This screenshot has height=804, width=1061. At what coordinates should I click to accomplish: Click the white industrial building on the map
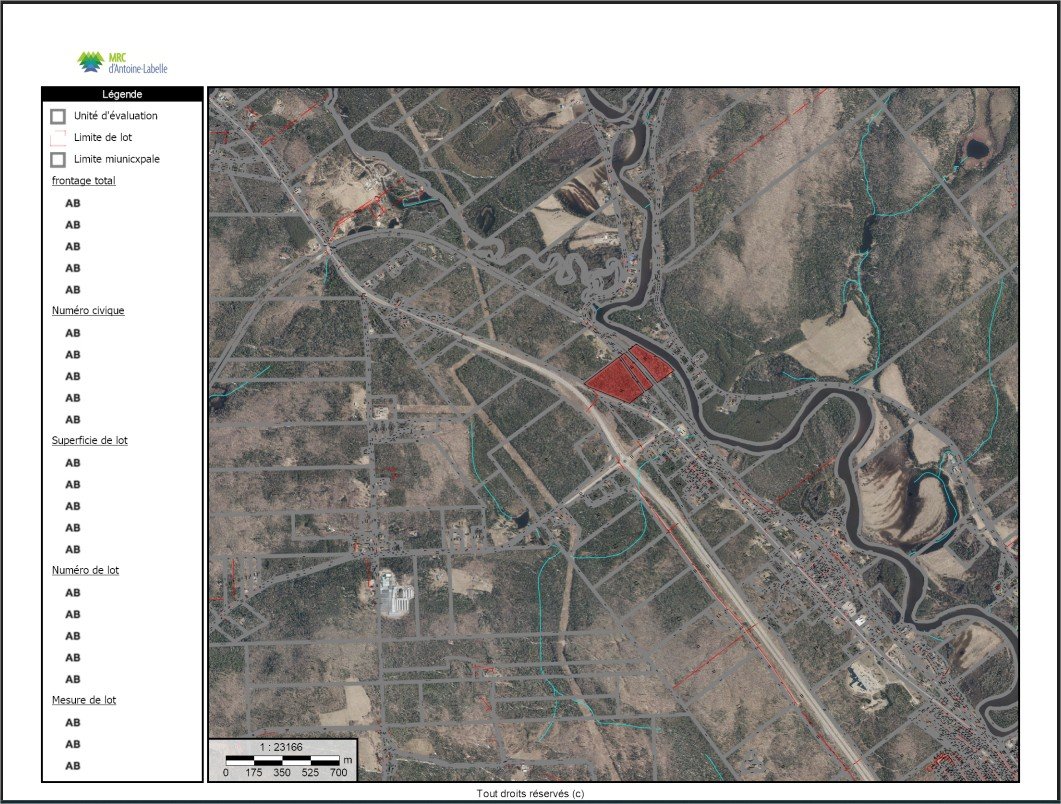(397, 598)
